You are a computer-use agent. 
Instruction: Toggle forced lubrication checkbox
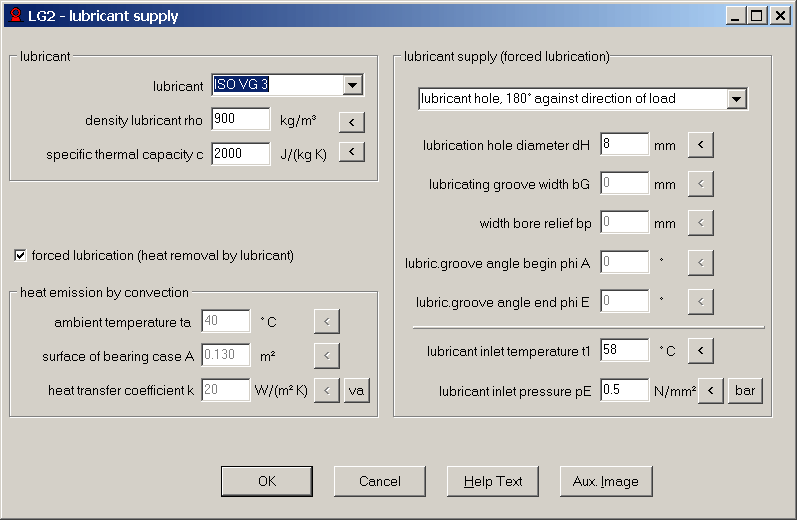[x=20, y=255]
